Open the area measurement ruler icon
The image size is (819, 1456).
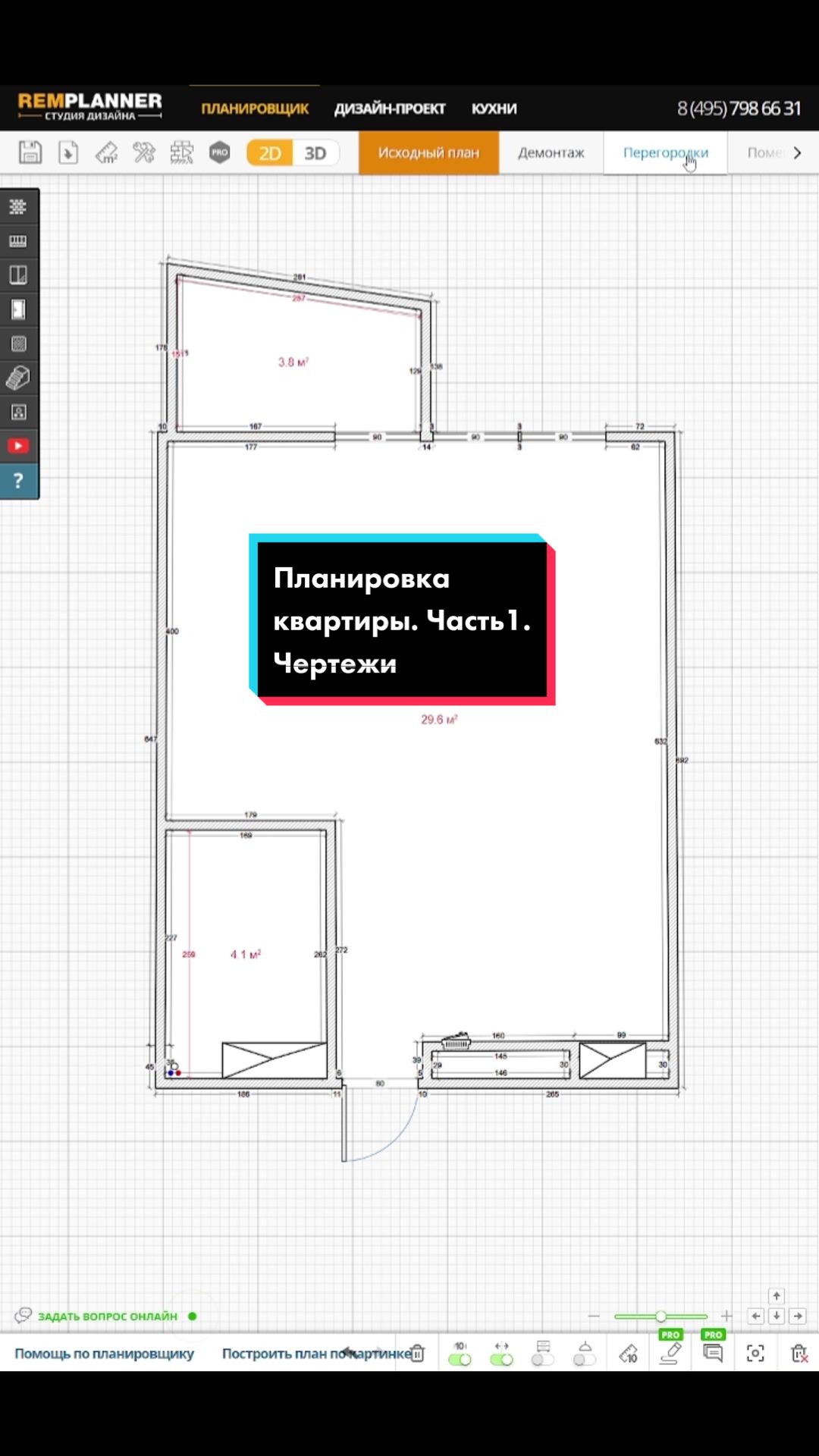[x=106, y=152]
